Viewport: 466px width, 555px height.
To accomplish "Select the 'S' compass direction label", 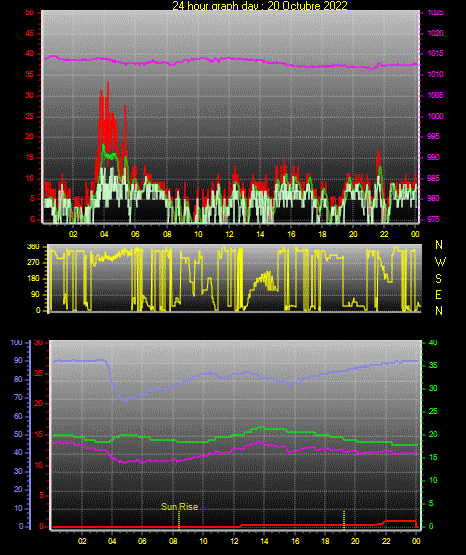I will pyautogui.click(x=439, y=279).
